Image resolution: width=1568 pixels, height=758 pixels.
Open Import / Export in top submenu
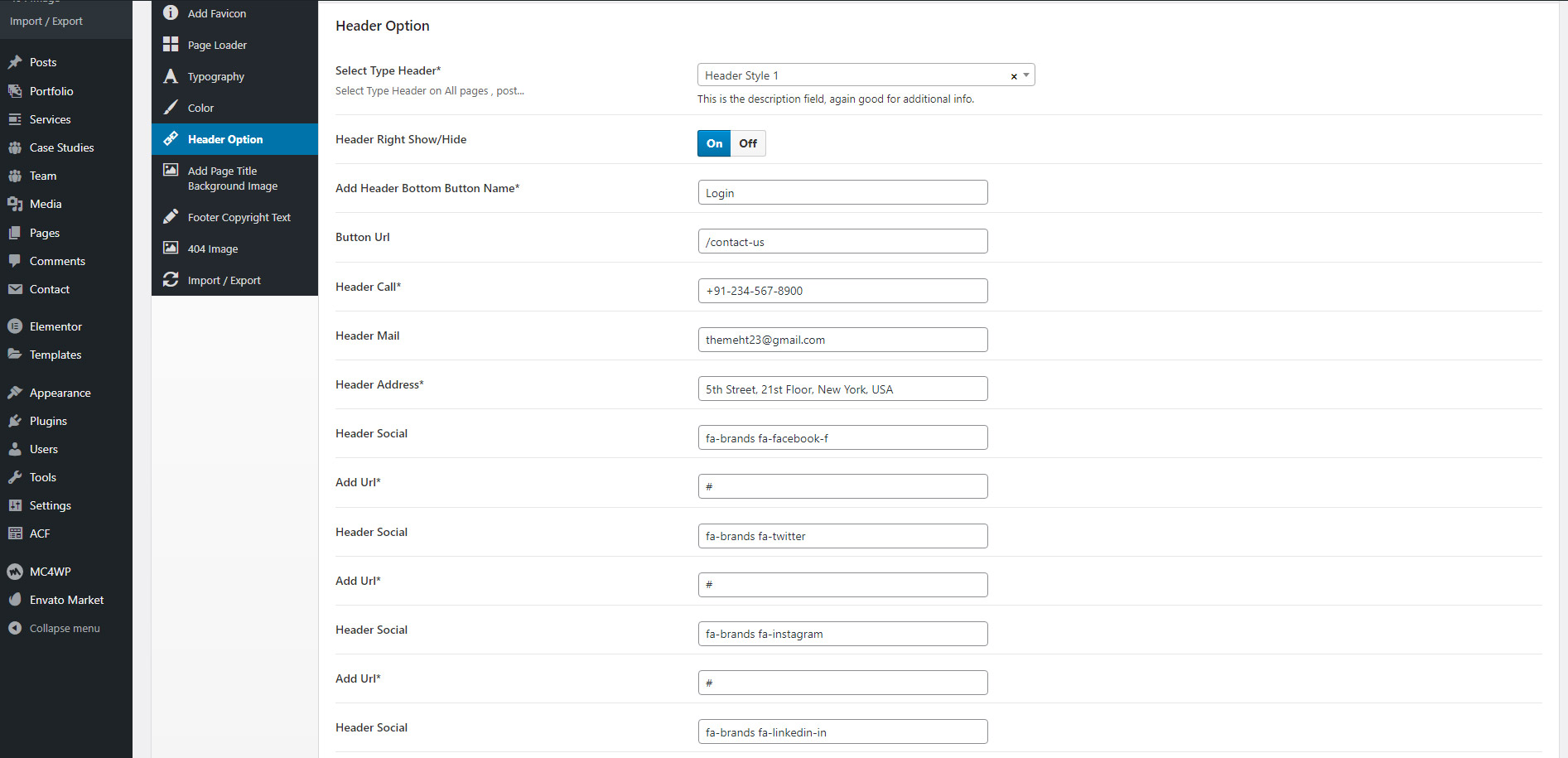(x=46, y=21)
